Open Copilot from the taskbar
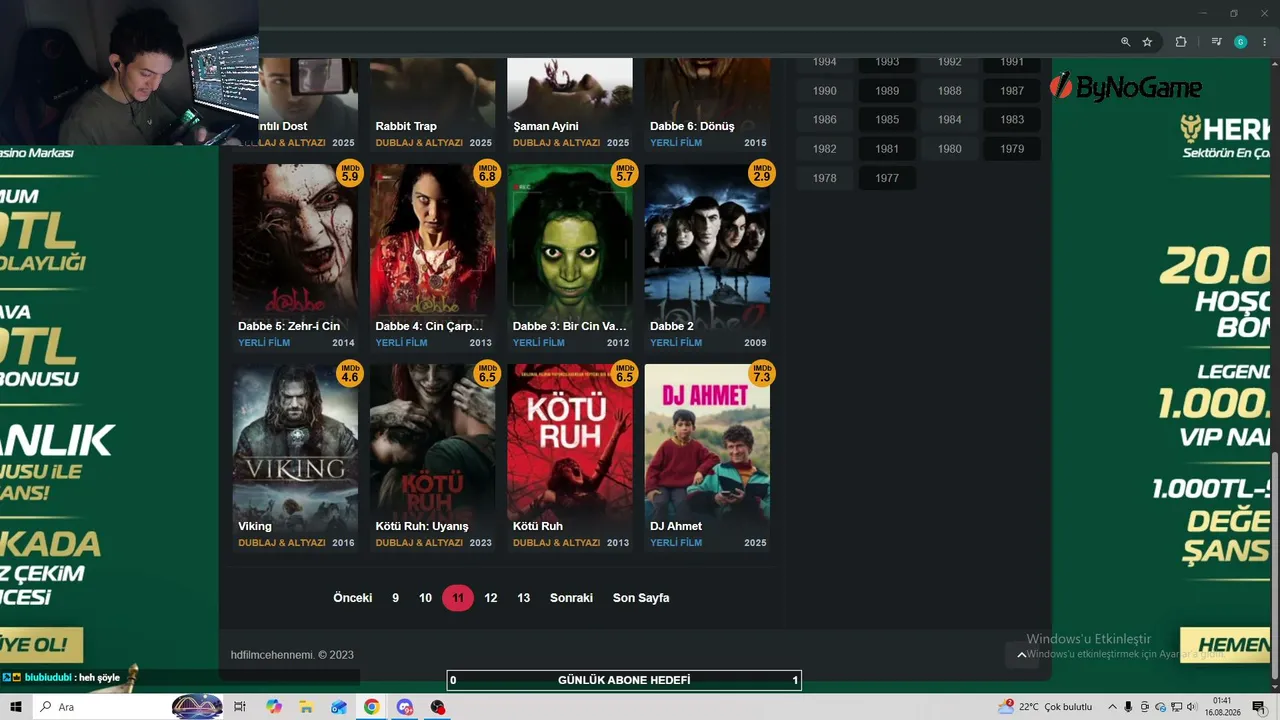 pos(274,707)
